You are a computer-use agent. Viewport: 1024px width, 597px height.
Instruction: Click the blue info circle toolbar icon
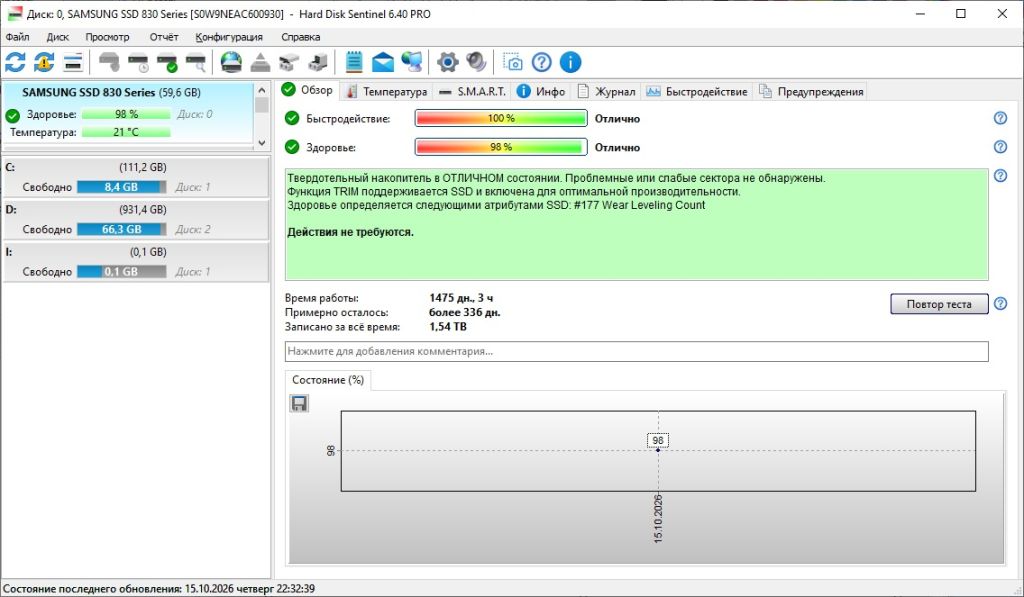tap(570, 63)
